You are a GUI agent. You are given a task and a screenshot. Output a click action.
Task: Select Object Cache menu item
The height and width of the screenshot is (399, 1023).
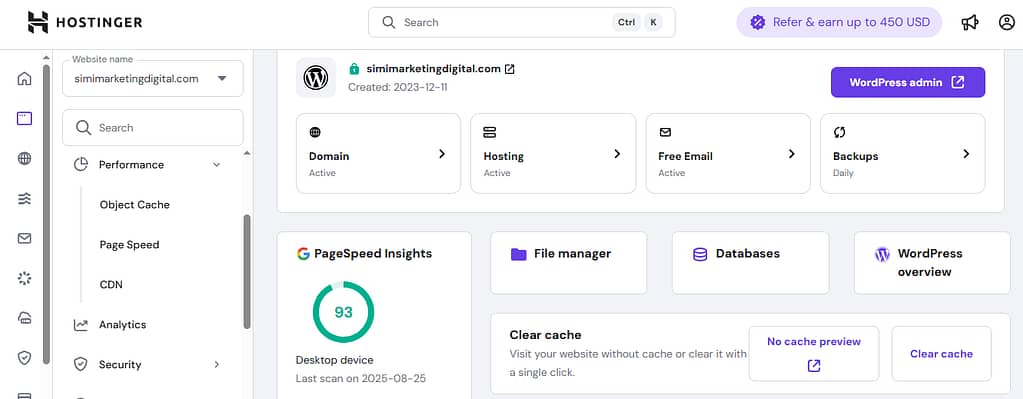tap(134, 205)
